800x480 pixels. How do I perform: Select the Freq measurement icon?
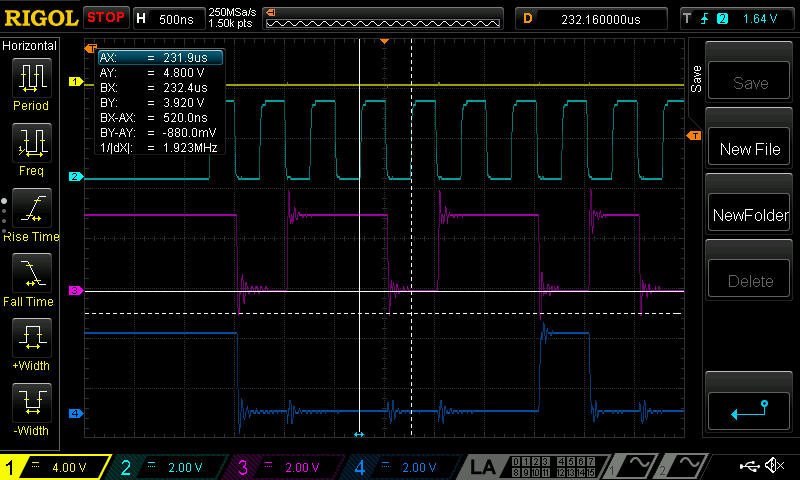click(32, 142)
